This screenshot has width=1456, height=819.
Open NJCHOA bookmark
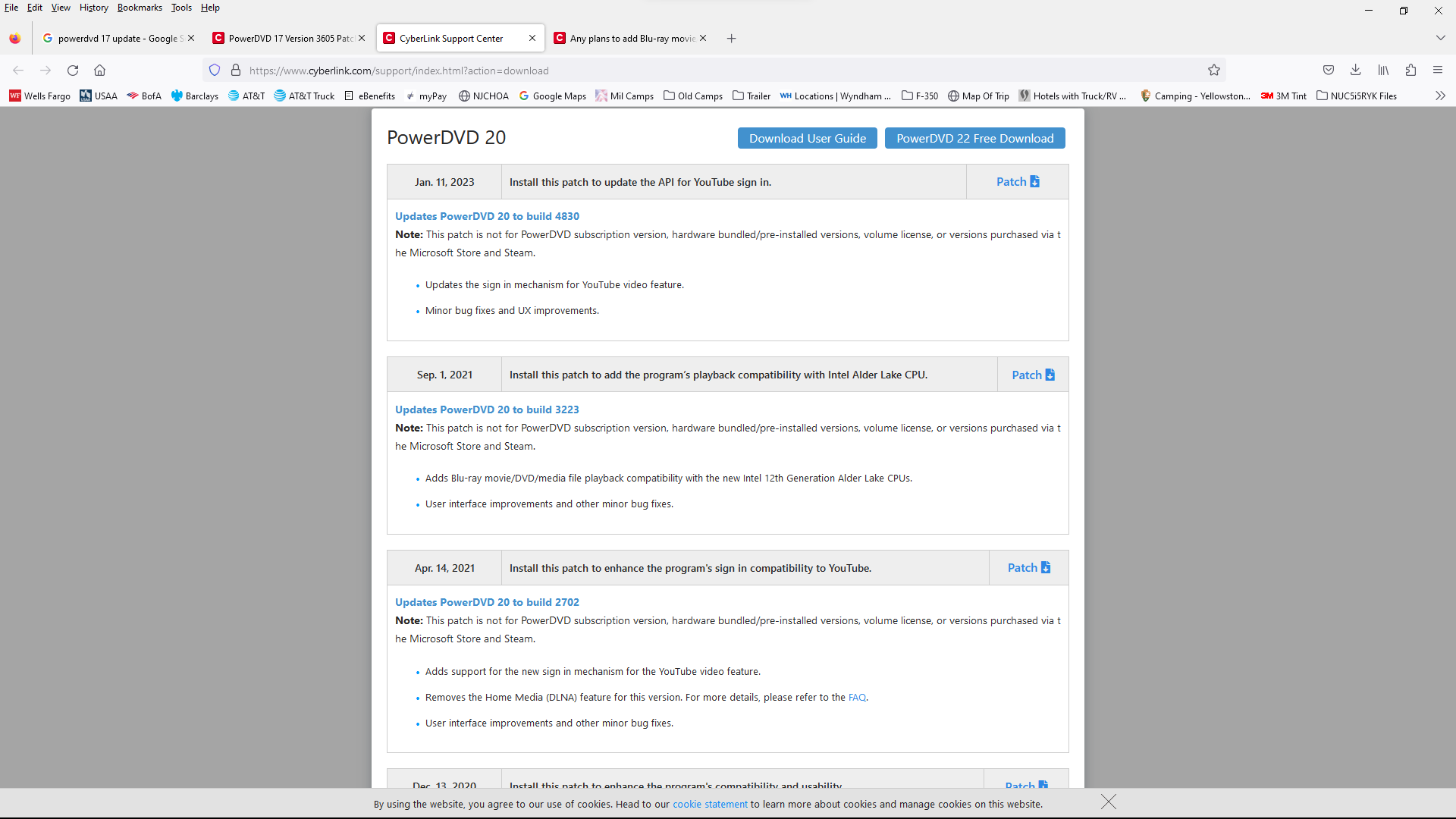pyautogui.click(x=484, y=96)
